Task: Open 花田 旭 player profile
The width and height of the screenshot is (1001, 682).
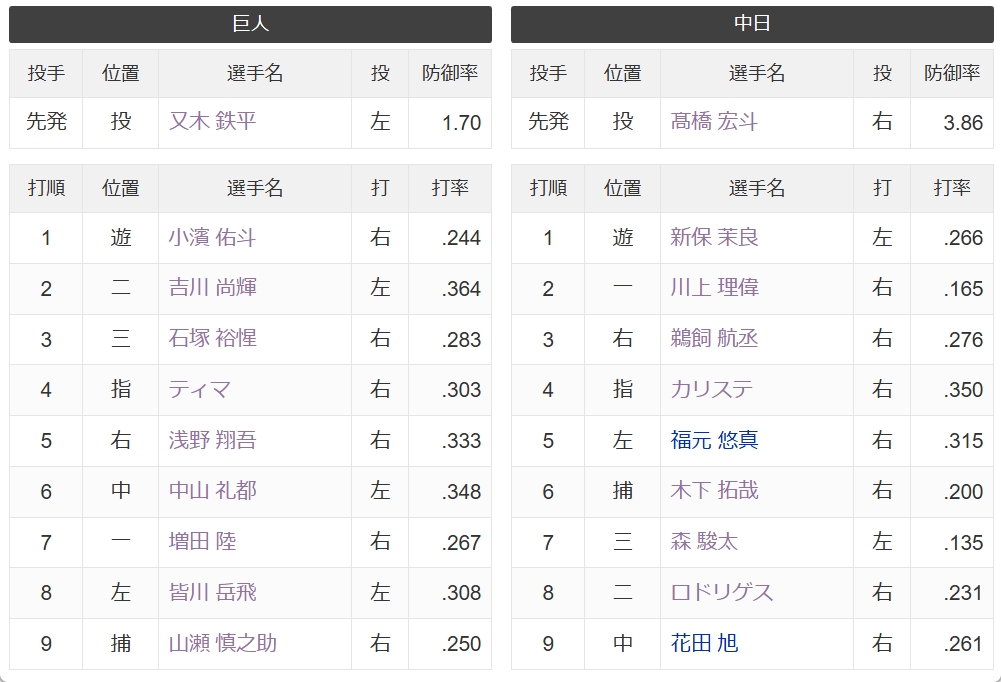Action: coord(704,642)
